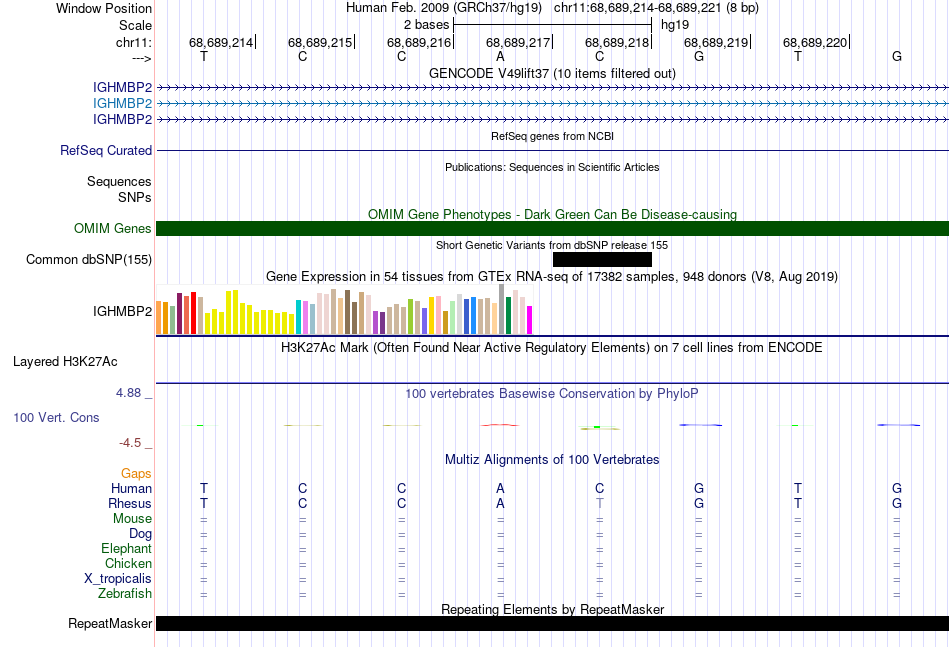Click Multiz Alignments of 100 Vertebrates title

(552, 460)
